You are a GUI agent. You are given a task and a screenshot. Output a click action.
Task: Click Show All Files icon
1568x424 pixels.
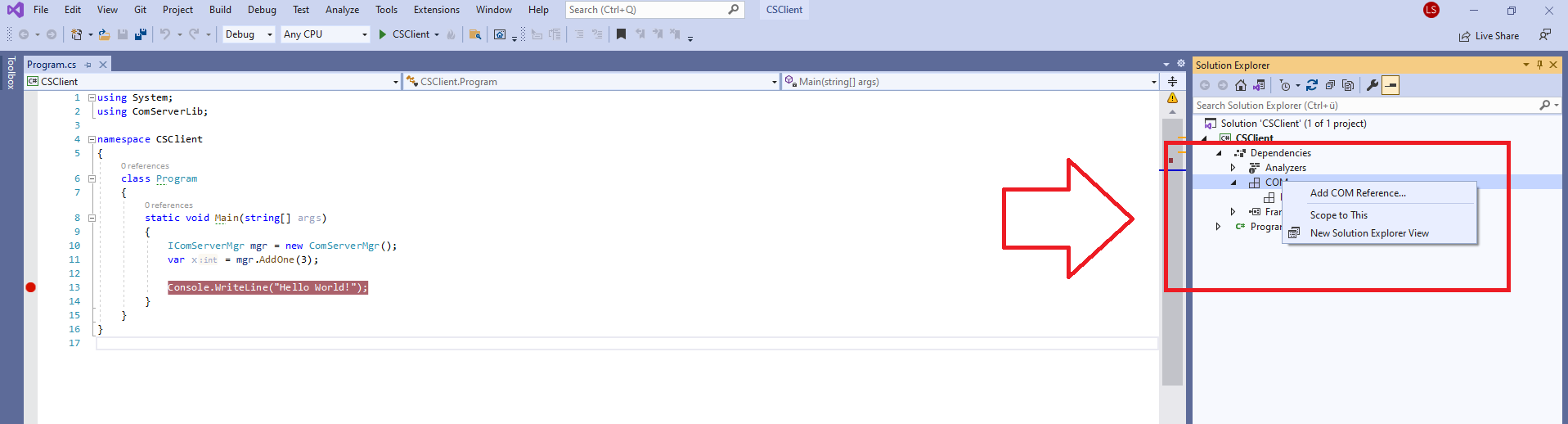coord(1348,85)
